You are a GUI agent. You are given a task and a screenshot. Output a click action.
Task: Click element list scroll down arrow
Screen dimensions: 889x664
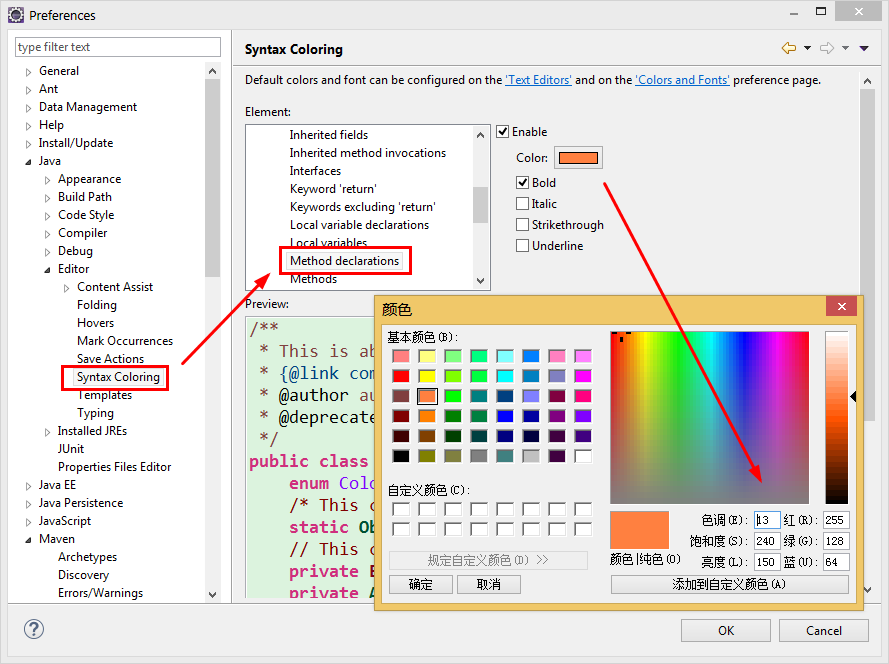pos(480,281)
